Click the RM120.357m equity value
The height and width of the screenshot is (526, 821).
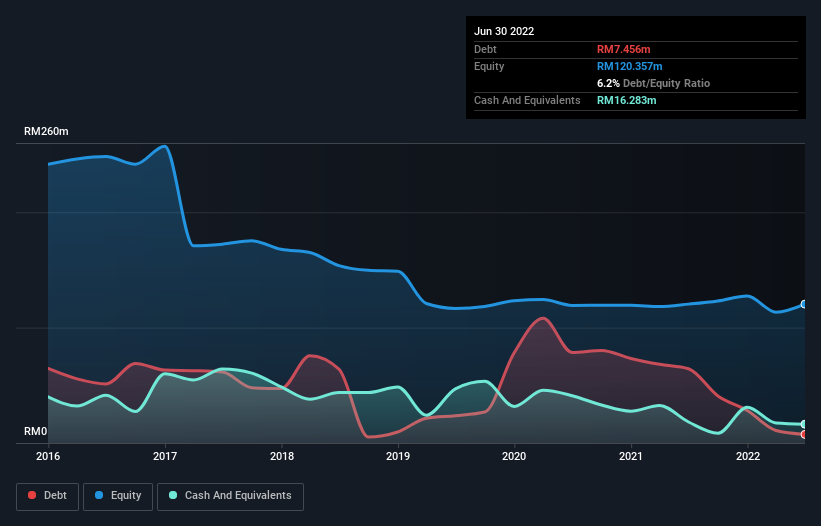(629, 66)
